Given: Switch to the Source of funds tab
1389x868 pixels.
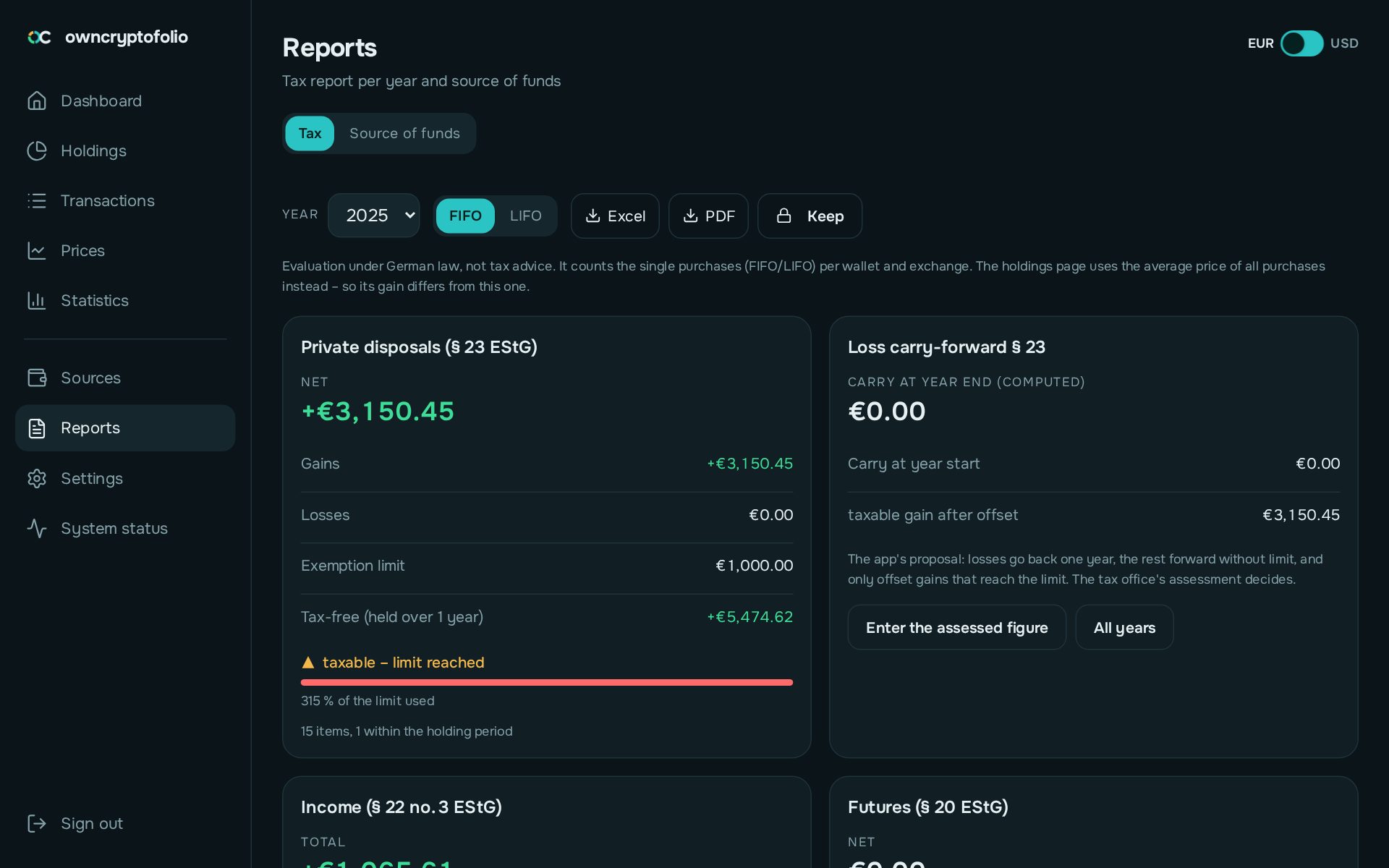Looking at the screenshot, I should coord(404,133).
